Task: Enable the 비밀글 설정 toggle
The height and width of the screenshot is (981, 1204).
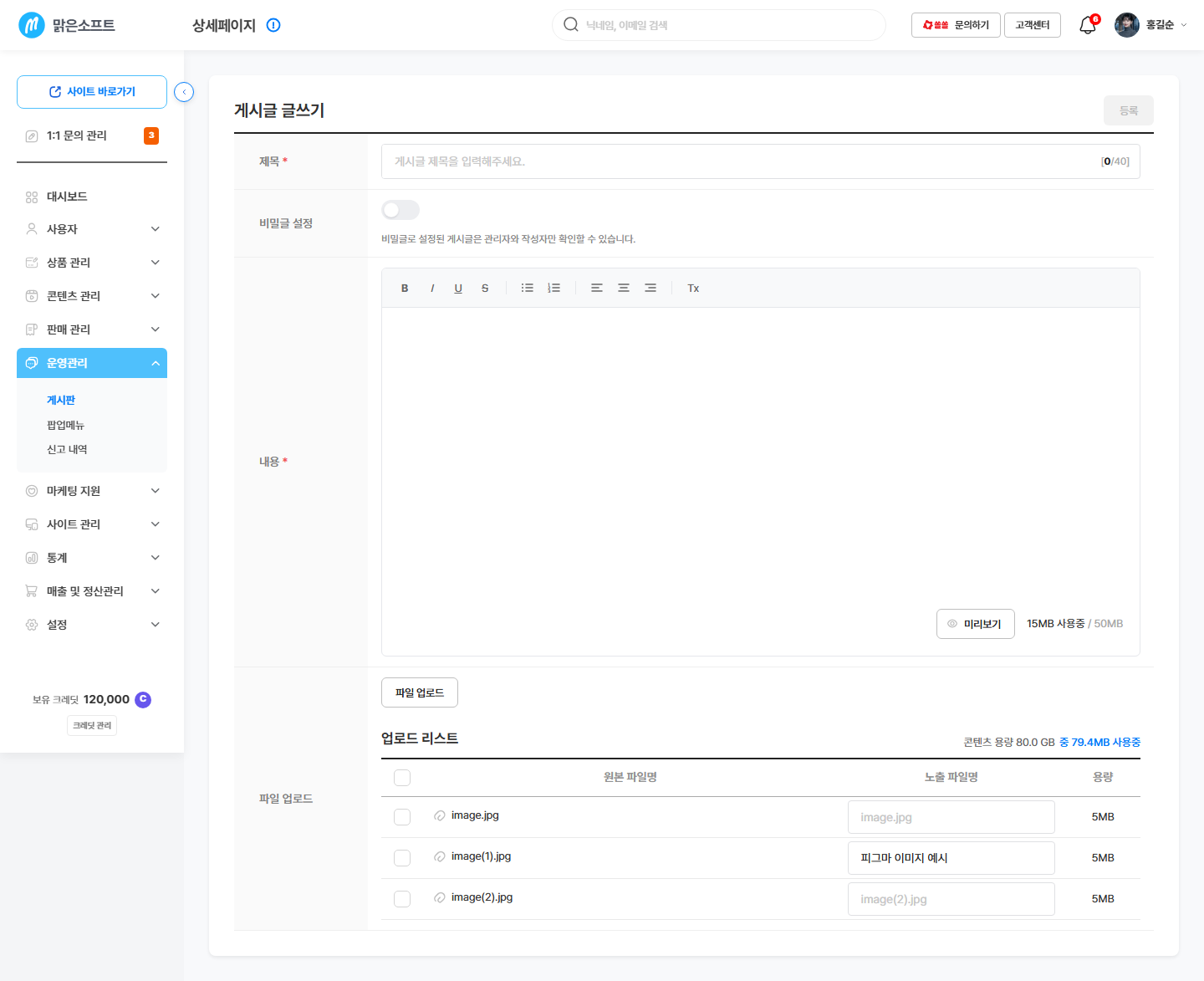Action: pyautogui.click(x=400, y=210)
